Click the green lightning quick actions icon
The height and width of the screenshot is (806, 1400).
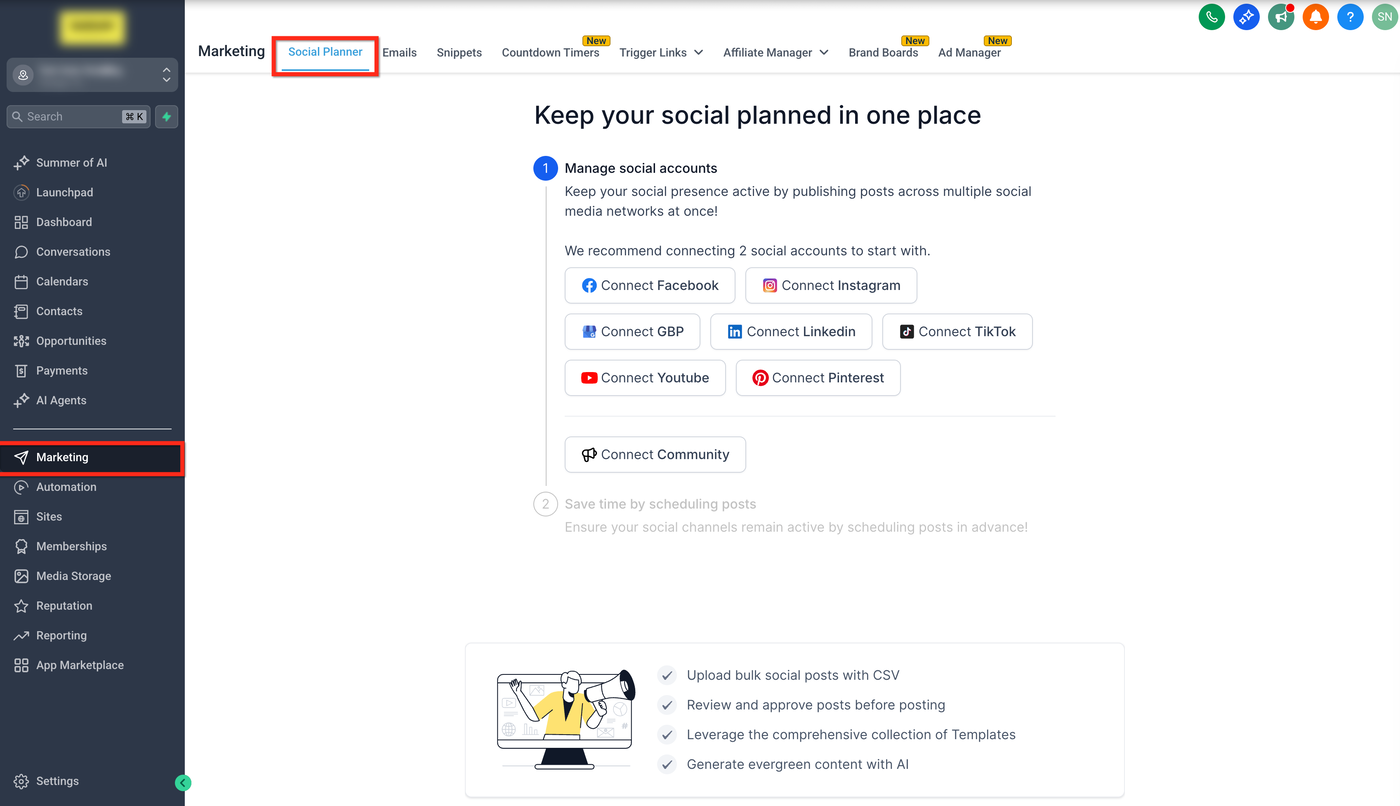point(167,117)
